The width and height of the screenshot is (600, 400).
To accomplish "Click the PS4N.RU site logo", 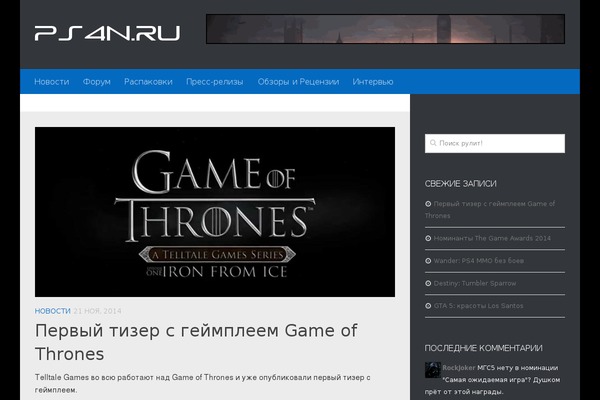I will coord(107,33).
